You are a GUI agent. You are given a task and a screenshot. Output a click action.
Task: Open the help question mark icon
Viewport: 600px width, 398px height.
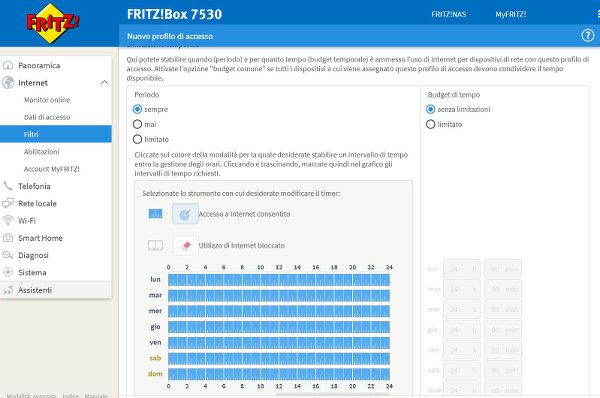pyautogui.click(x=588, y=36)
